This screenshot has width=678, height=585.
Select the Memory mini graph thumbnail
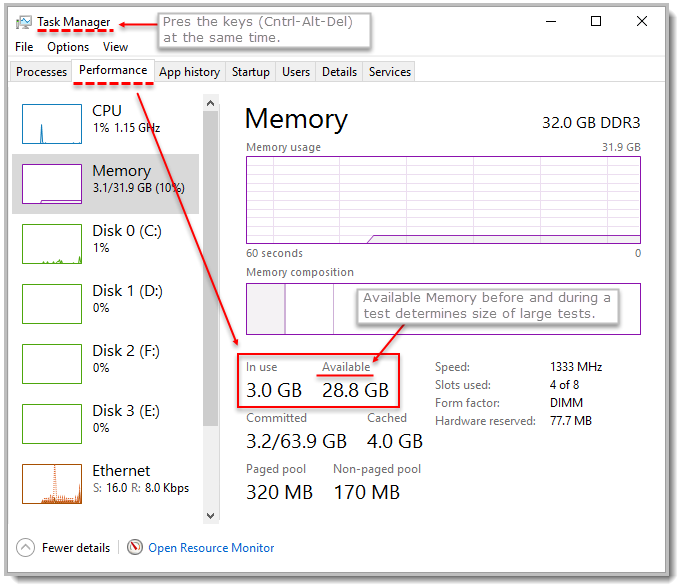pyautogui.click(x=51, y=183)
